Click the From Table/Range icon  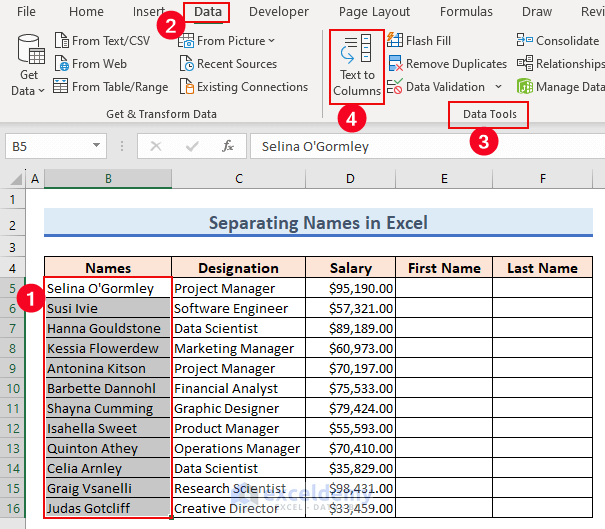click(61, 86)
